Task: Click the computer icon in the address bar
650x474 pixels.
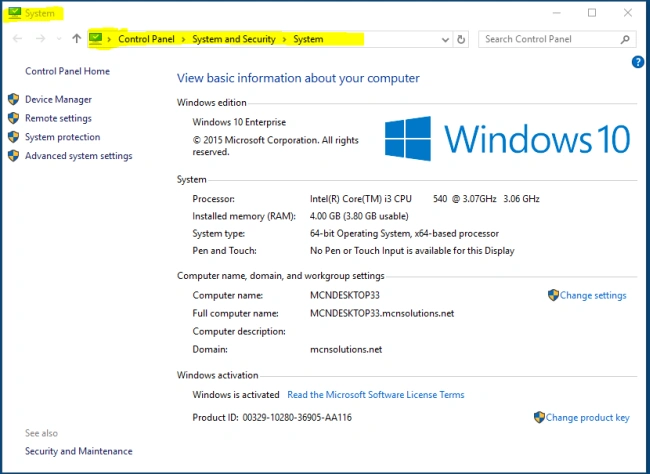Action: (x=96, y=39)
